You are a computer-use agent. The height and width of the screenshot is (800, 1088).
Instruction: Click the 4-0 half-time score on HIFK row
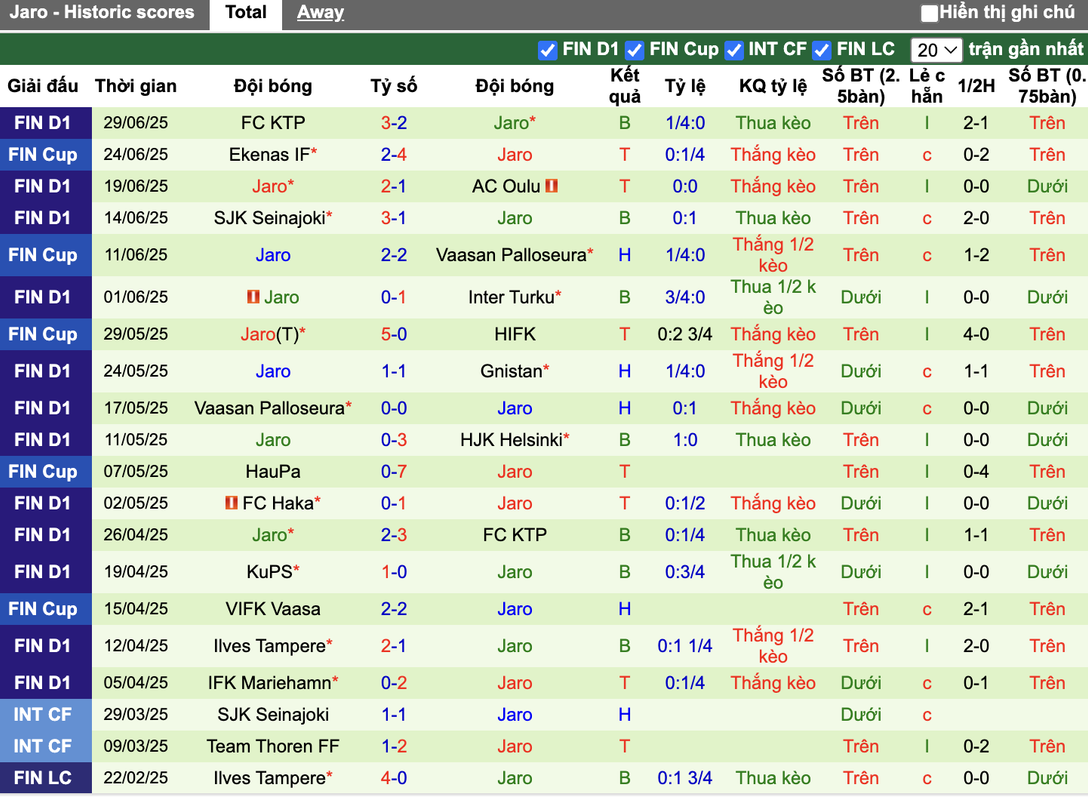[x=976, y=334]
